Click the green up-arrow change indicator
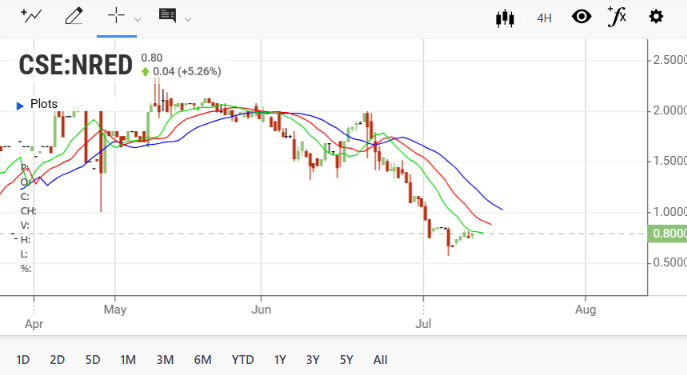Image resolution: width=687 pixels, height=375 pixels. [145, 71]
